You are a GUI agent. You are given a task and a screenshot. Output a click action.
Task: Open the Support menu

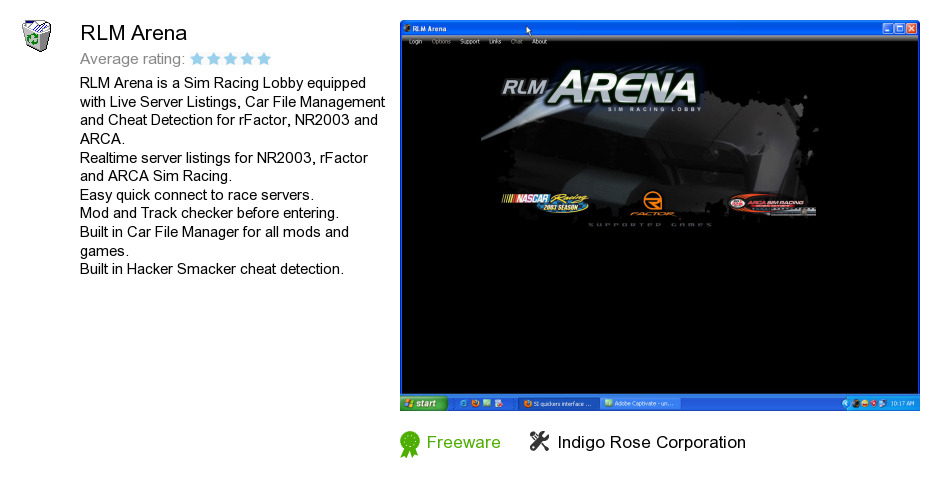[470, 41]
